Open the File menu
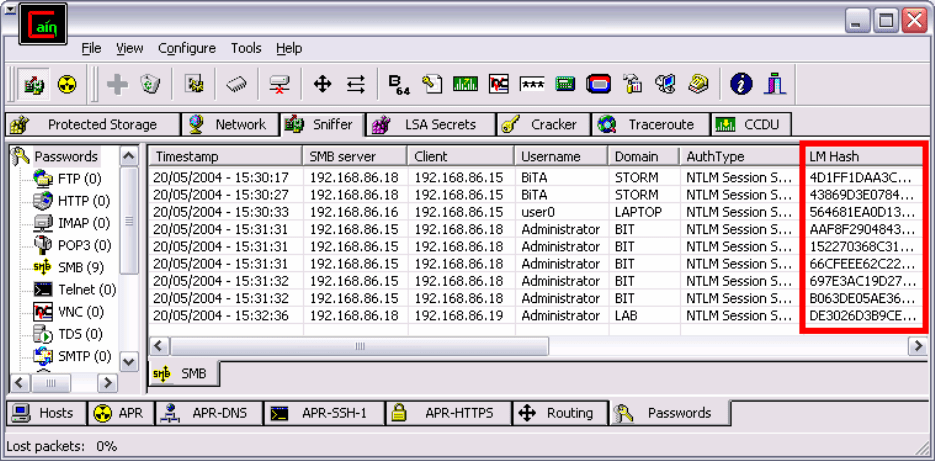 [x=91, y=48]
